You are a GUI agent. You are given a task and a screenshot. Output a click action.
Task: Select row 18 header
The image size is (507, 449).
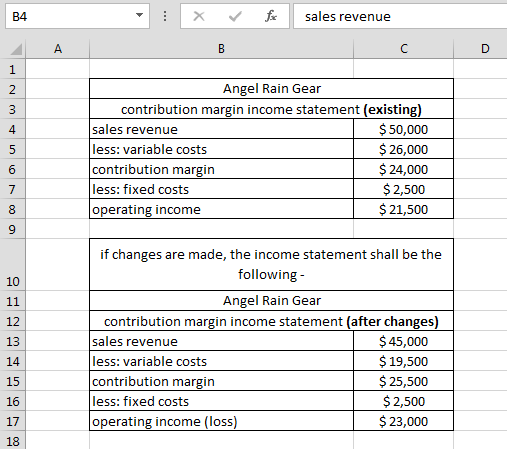12,440
